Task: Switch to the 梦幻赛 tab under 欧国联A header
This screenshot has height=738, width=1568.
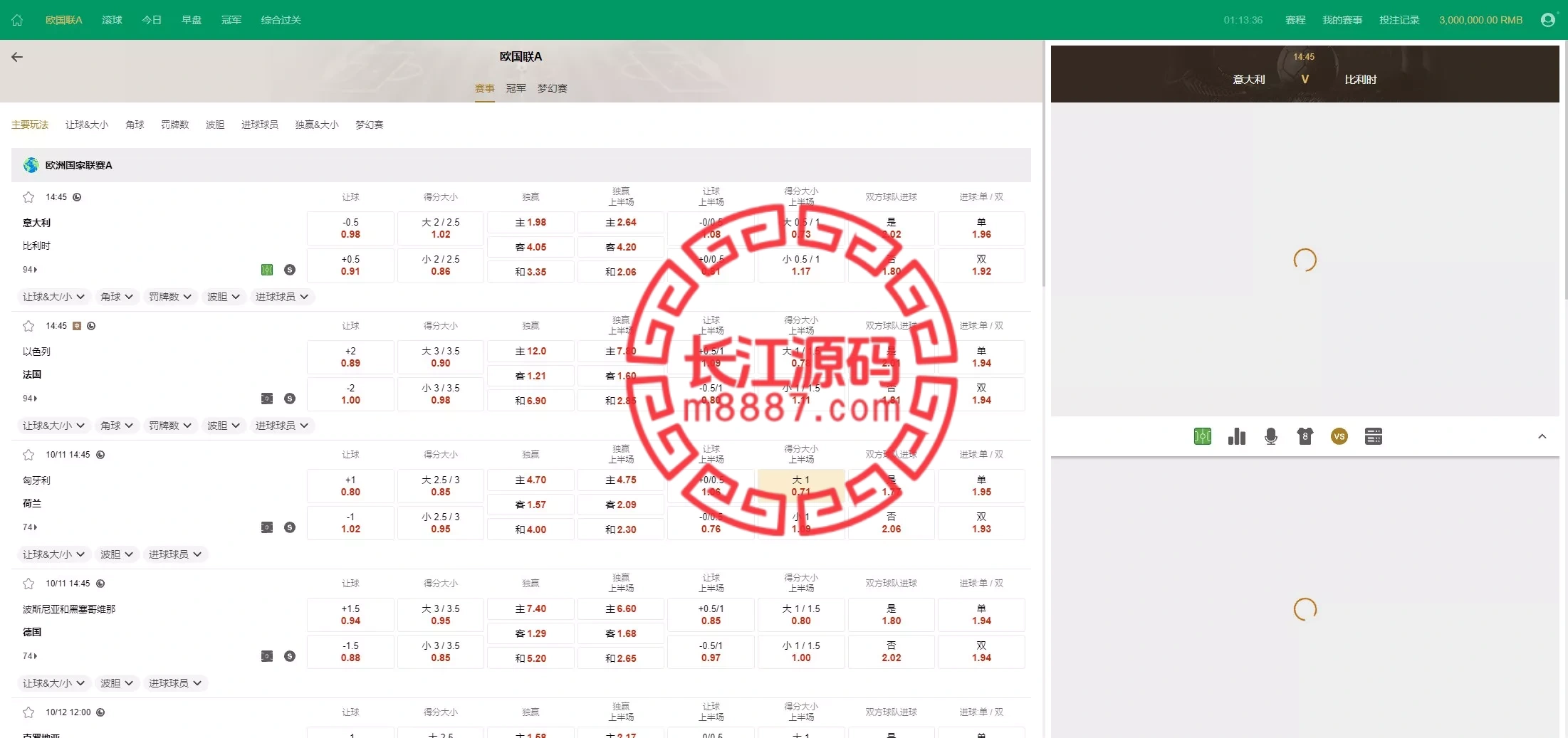Action: (553, 88)
